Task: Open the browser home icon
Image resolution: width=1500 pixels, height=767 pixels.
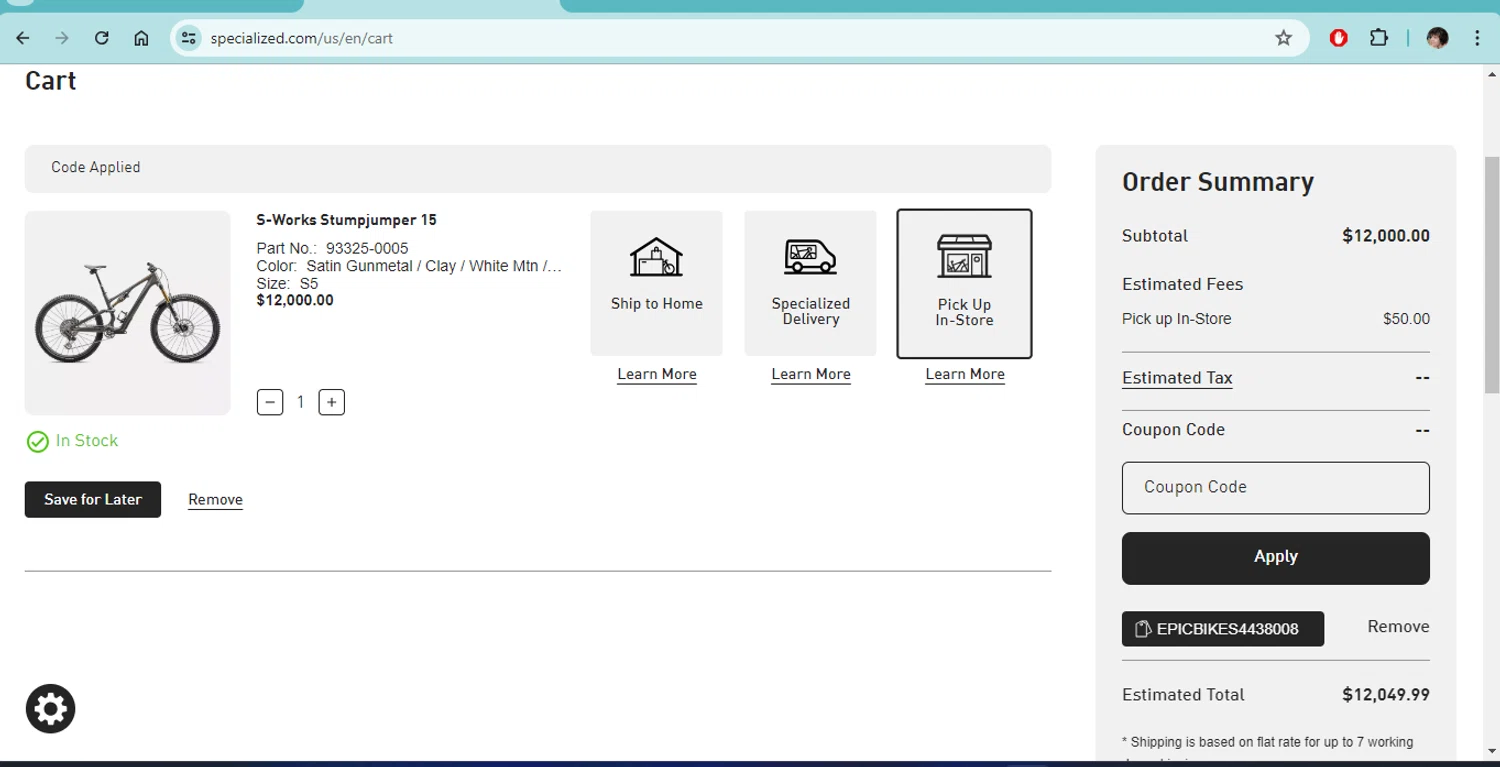Action: point(141,38)
